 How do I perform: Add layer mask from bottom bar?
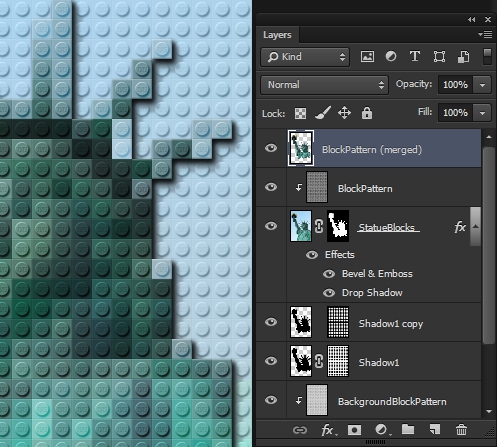[354, 430]
